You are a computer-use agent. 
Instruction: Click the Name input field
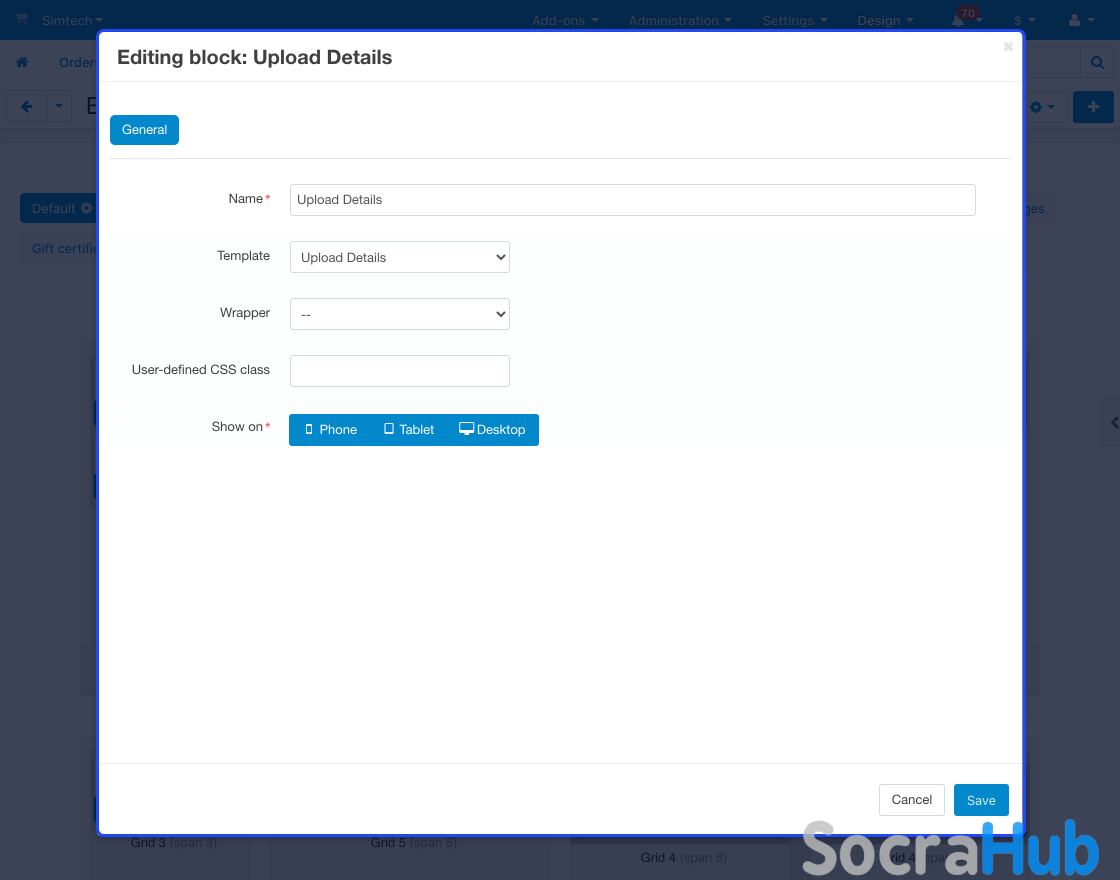coord(632,200)
